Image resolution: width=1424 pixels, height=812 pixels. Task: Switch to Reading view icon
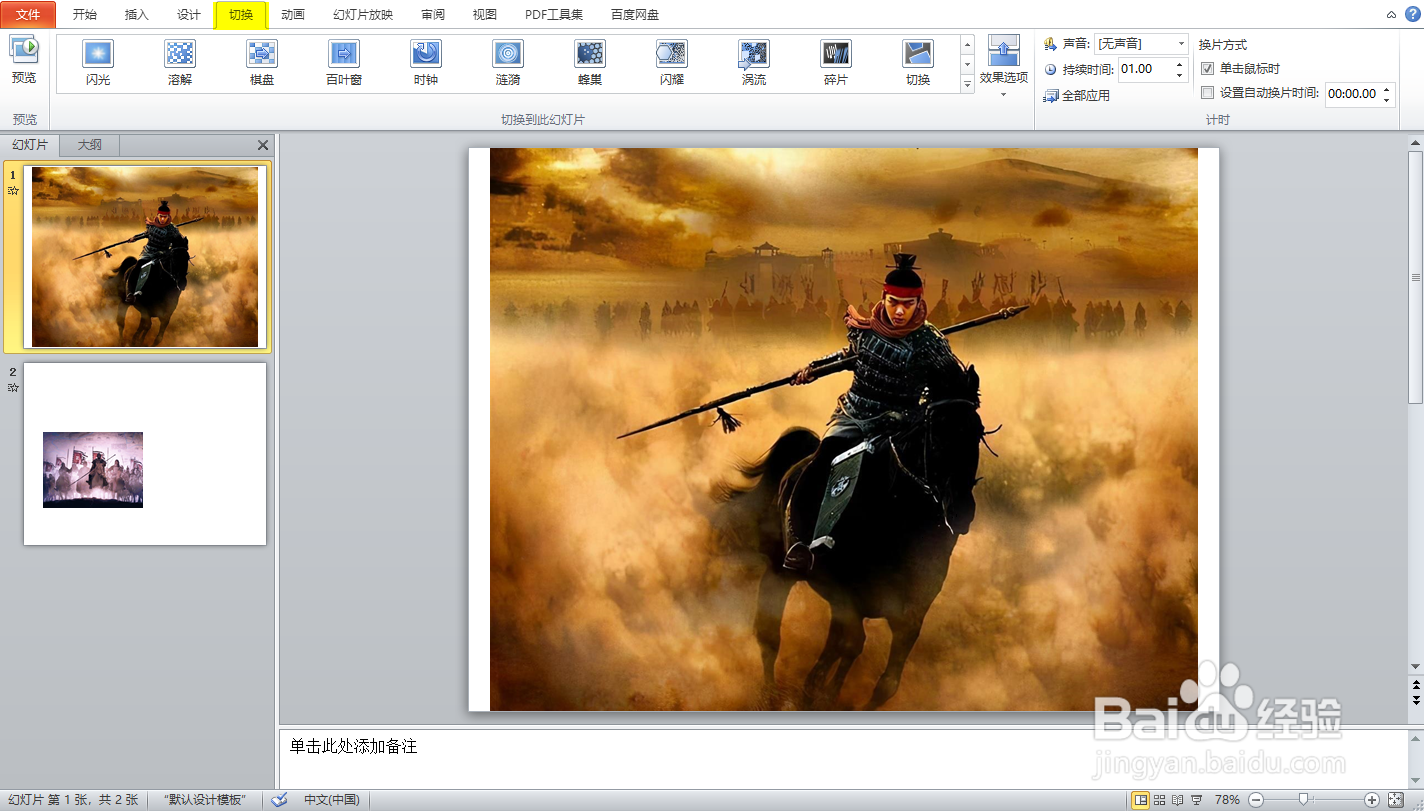1178,800
